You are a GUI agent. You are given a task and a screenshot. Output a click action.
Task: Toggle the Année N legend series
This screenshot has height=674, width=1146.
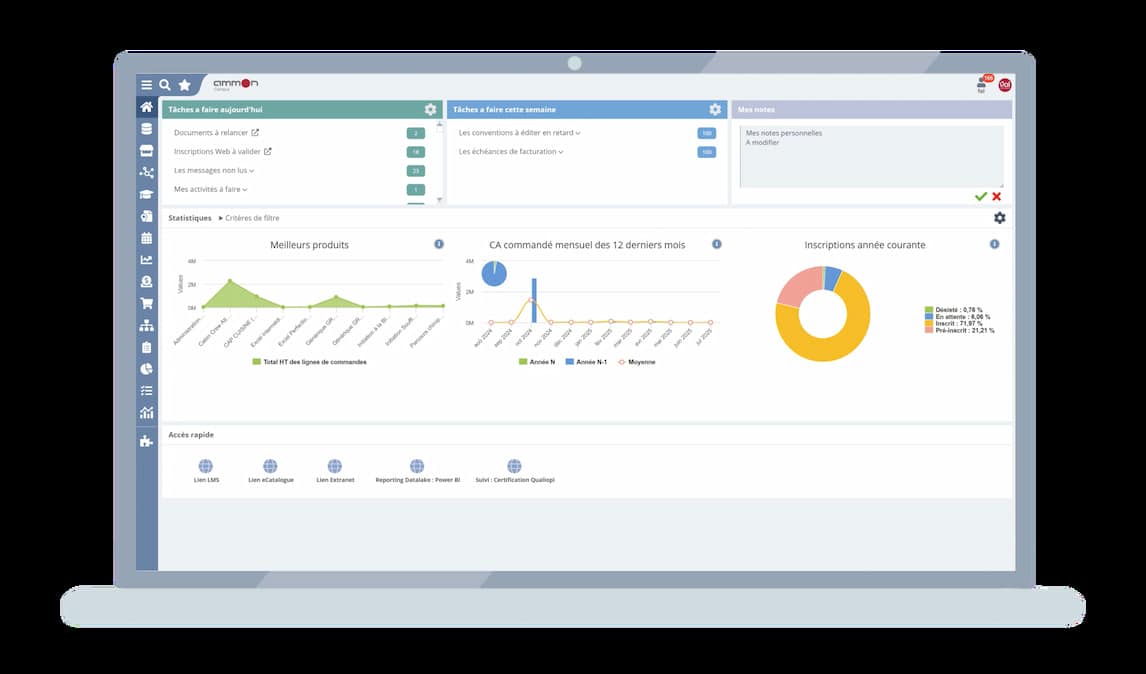pyautogui.click(x=538, y=362)
